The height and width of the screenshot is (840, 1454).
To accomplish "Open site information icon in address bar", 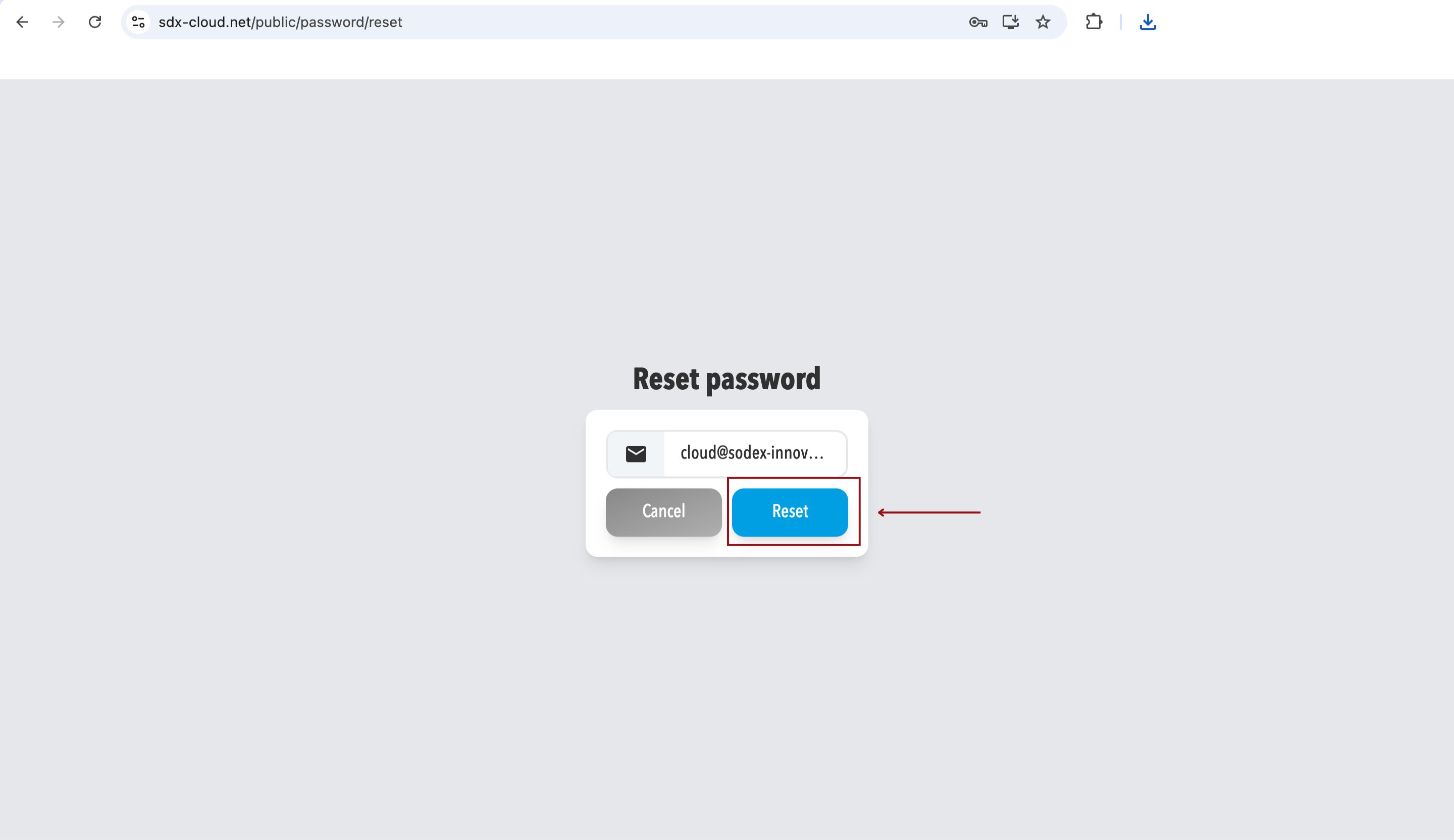I will [x=138, y=22].
